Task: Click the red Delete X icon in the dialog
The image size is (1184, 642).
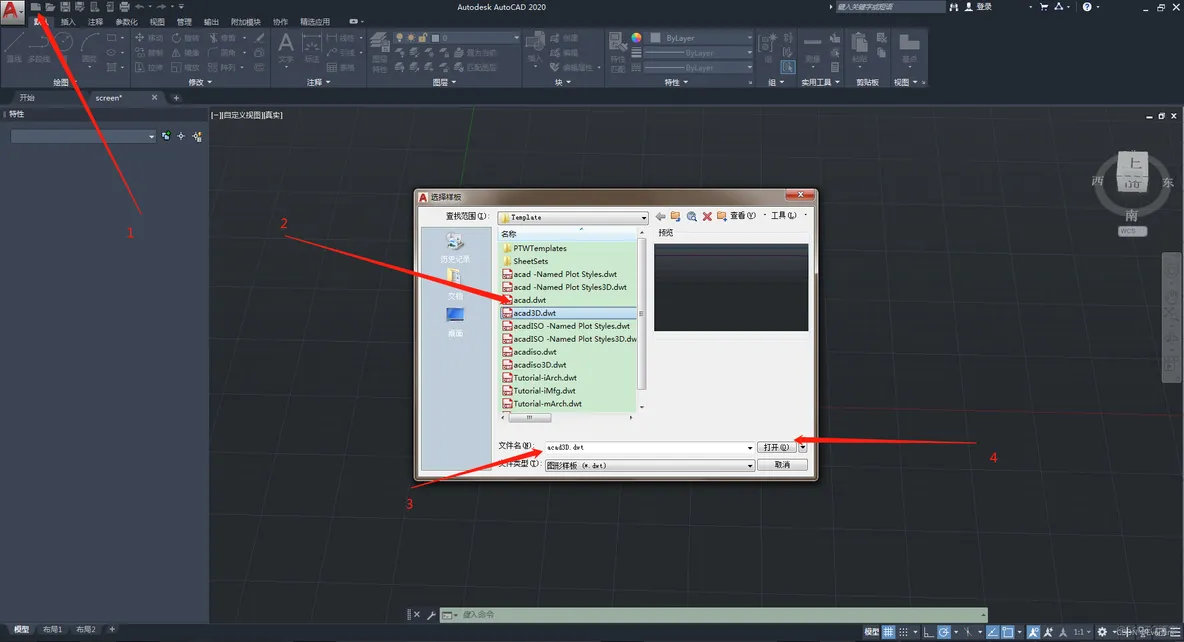Action: tap(707, 217)
